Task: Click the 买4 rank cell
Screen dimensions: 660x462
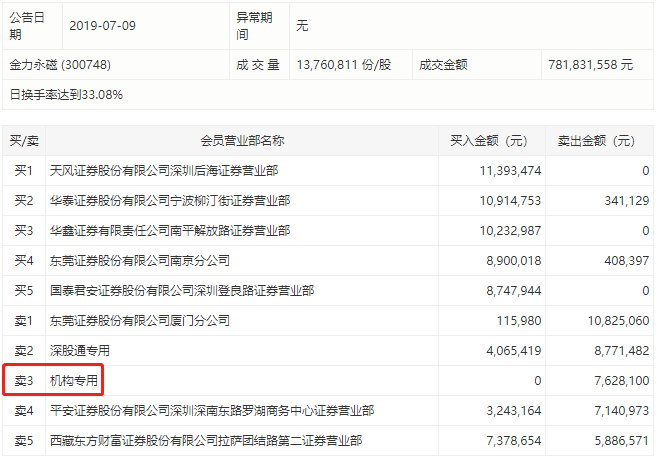Action: pos(24,260)
